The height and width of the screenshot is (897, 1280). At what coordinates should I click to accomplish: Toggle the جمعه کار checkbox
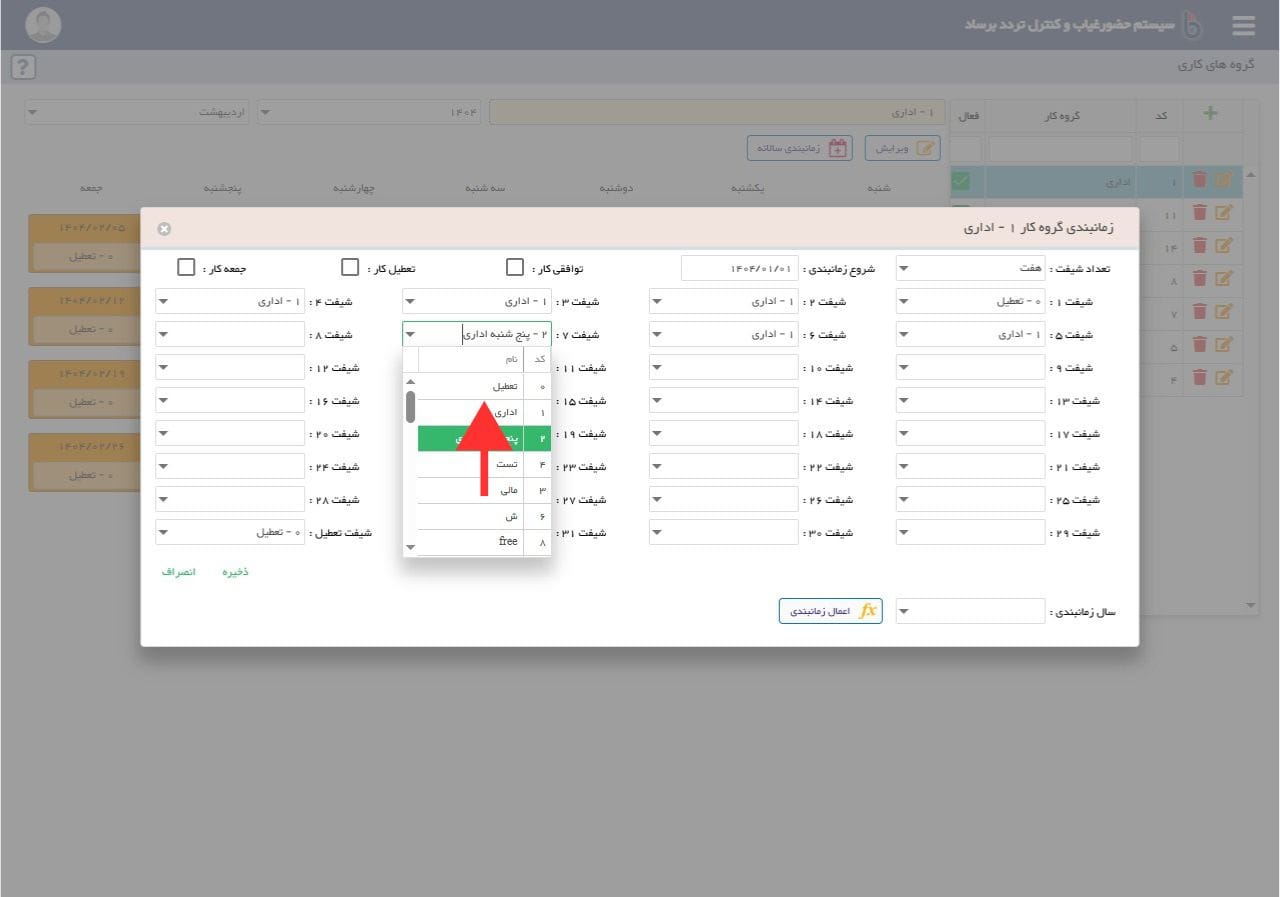(186, 268)
